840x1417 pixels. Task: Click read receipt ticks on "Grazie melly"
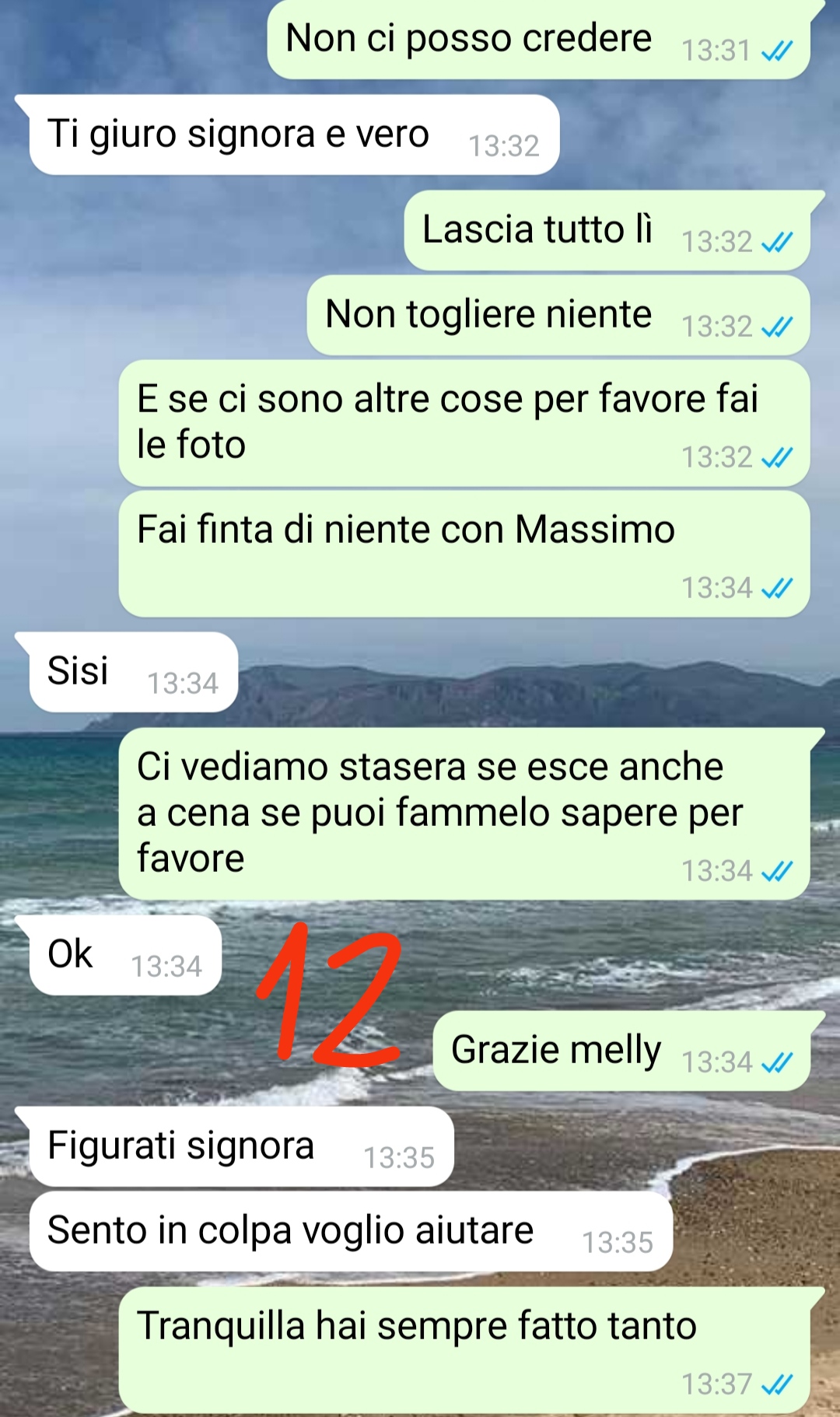click(777, 1063)
